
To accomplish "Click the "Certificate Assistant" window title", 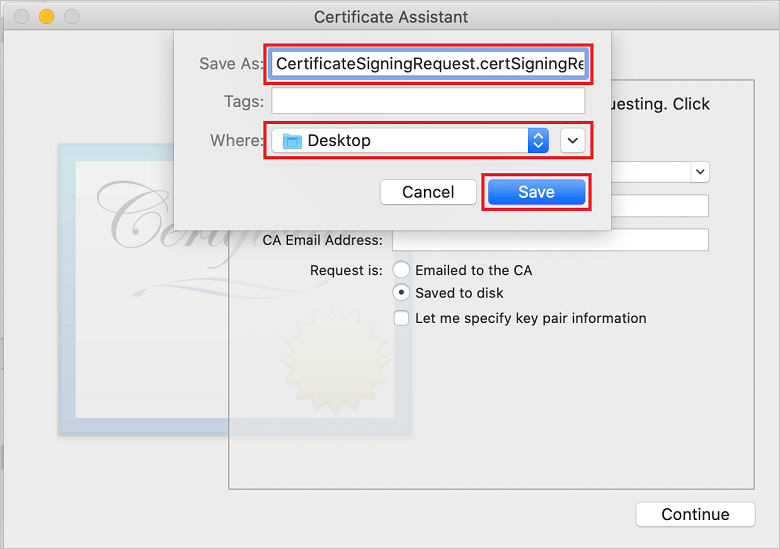I will coord(391,17).
